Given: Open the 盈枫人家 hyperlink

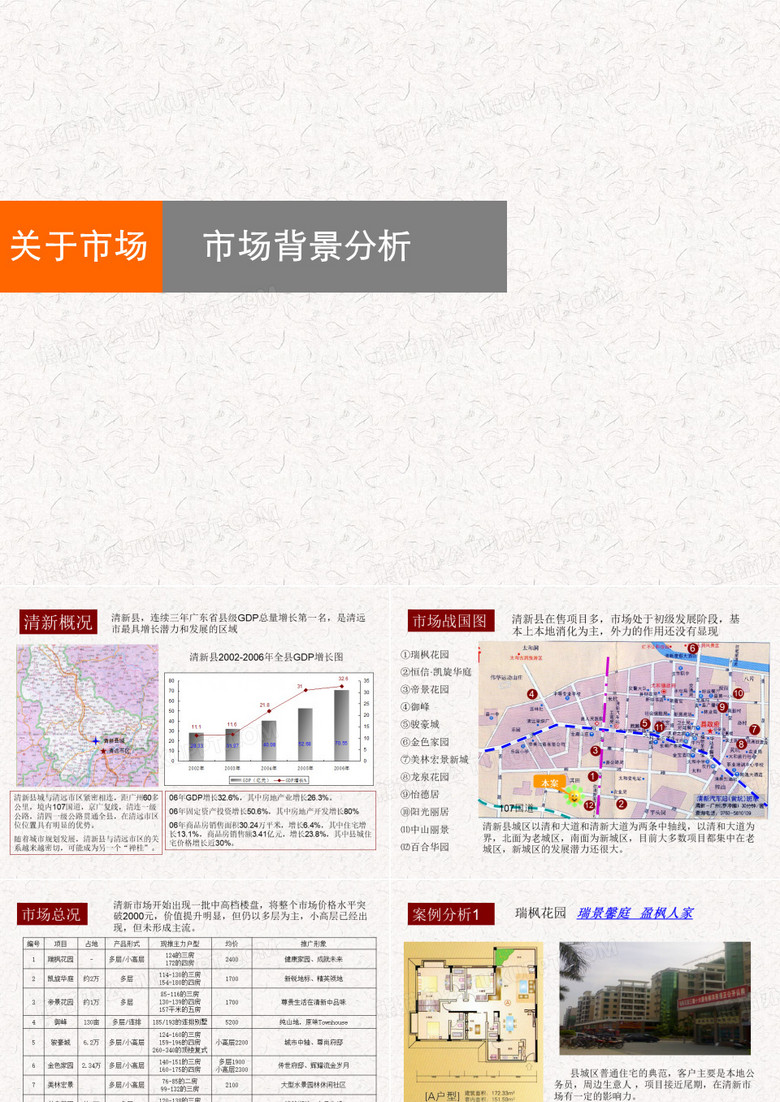Looking at the screenshot, I should point(666,913).
